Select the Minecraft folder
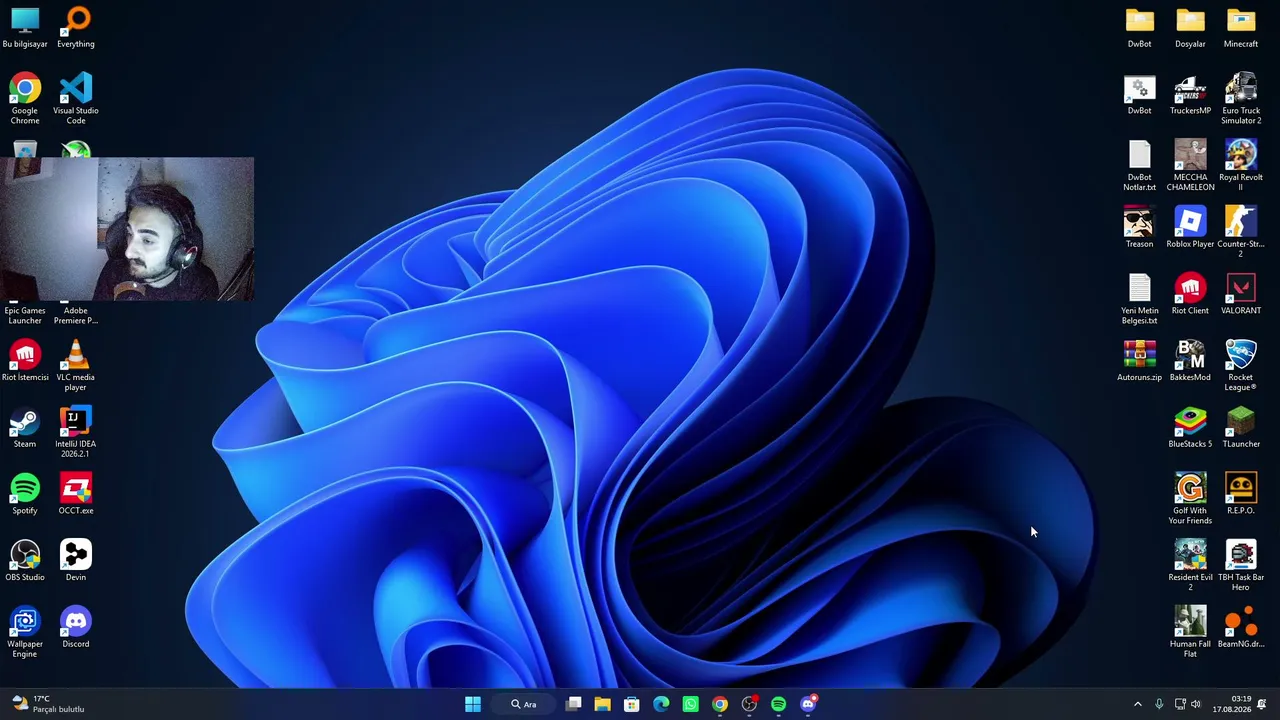The height and width of the screenshot is (720, 1280). coord(1241,28)
